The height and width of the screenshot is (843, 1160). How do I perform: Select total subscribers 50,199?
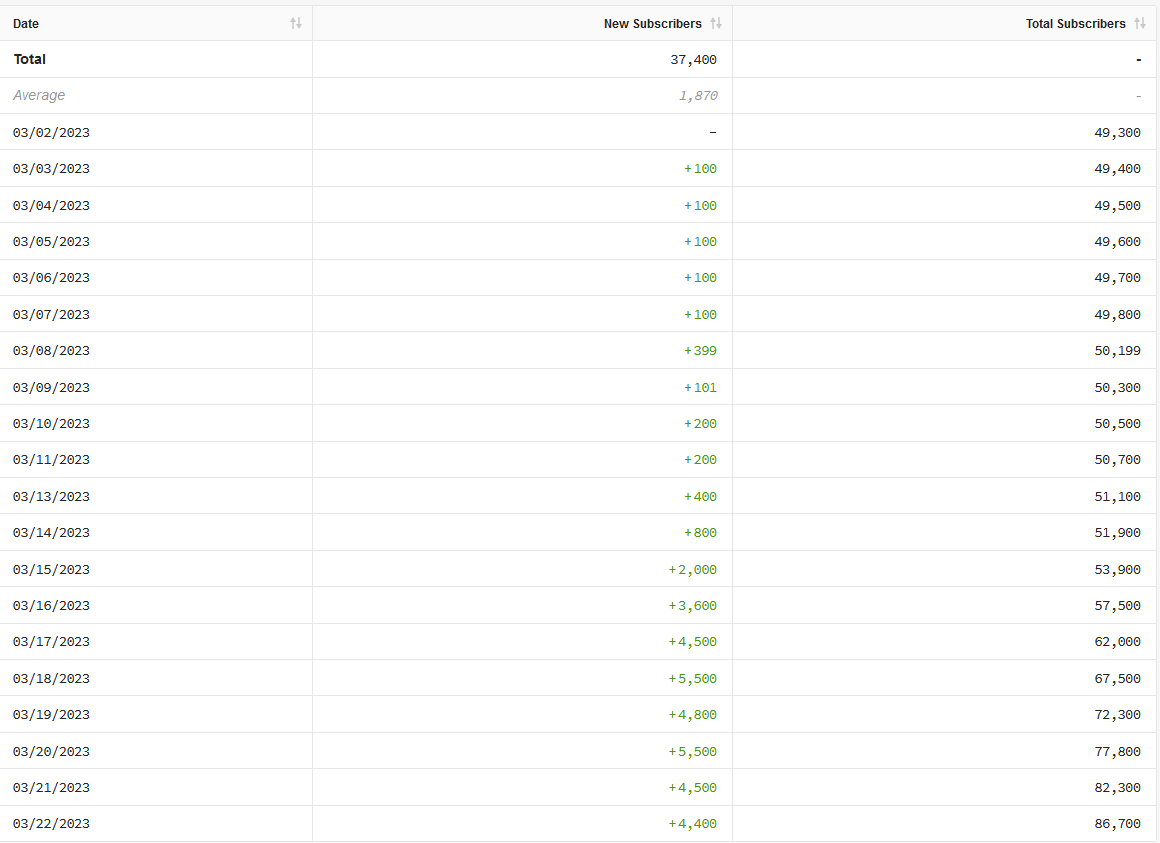1117,351
